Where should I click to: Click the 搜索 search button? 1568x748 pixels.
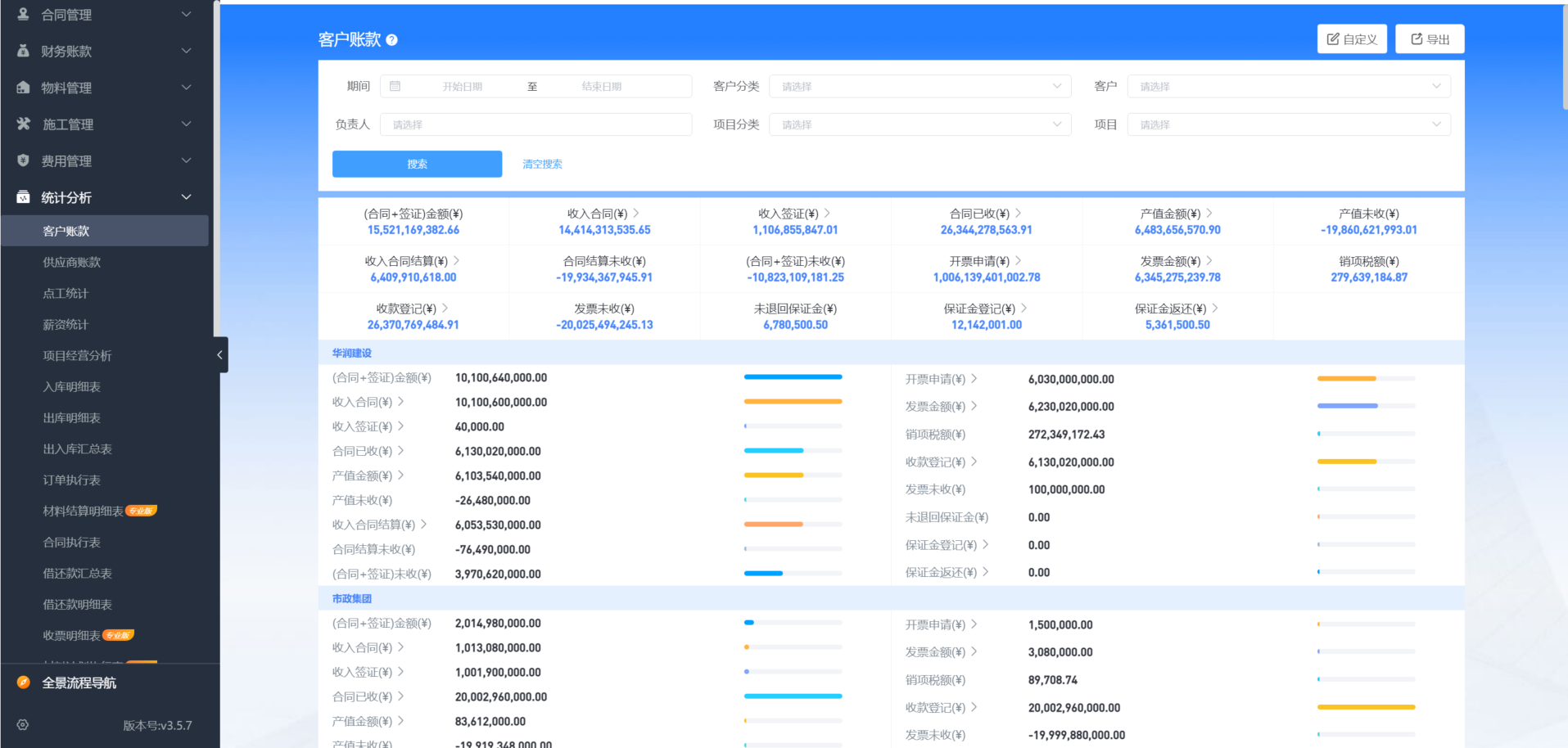pyautogui.click(x=417, y=164)
